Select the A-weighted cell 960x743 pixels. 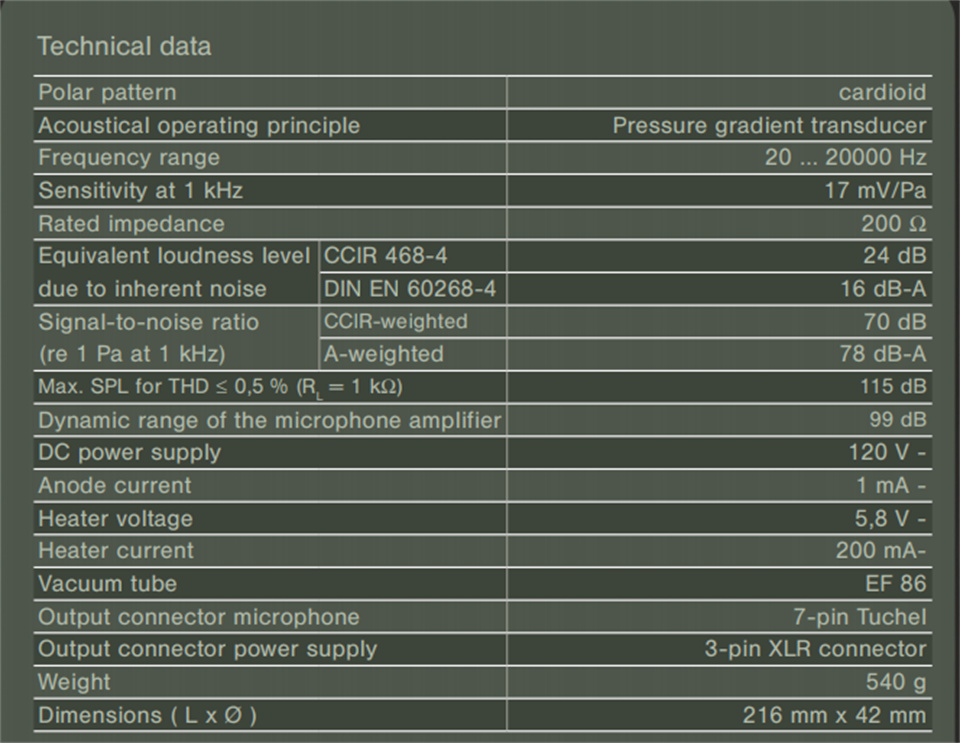[x=413, y=354]
